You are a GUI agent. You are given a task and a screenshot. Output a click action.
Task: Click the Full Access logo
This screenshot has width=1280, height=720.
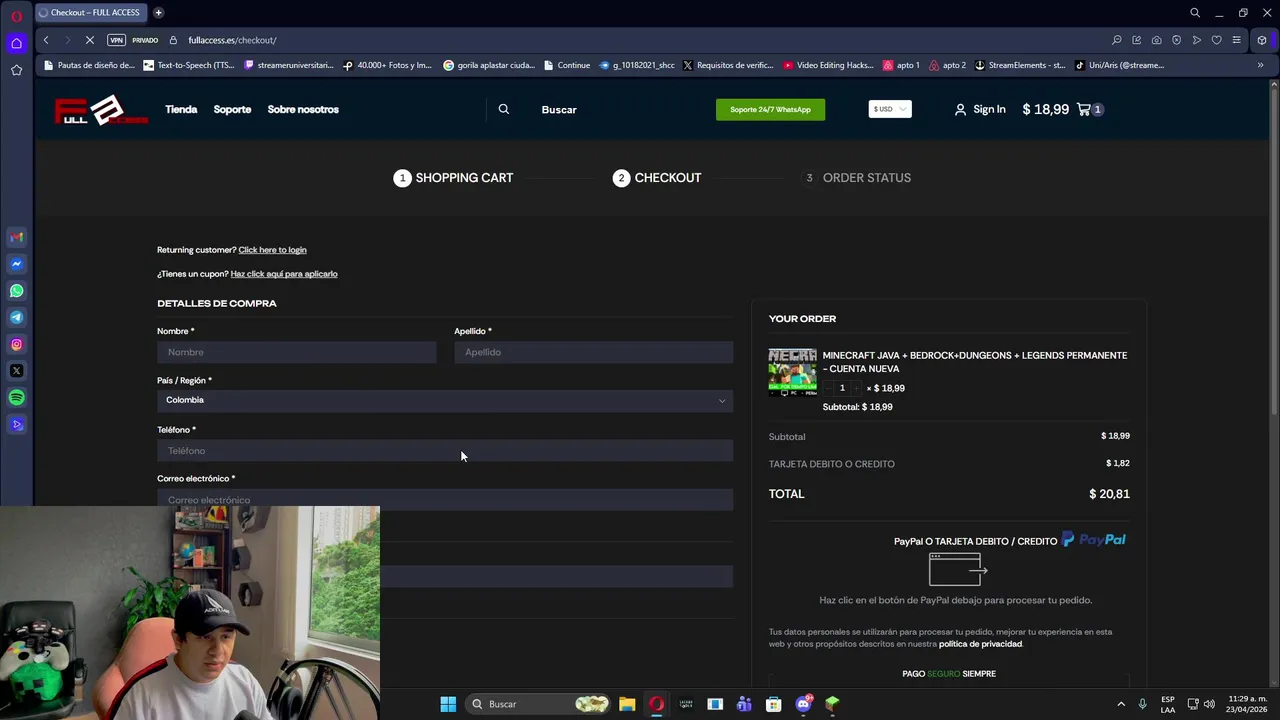tap(100, 110)
